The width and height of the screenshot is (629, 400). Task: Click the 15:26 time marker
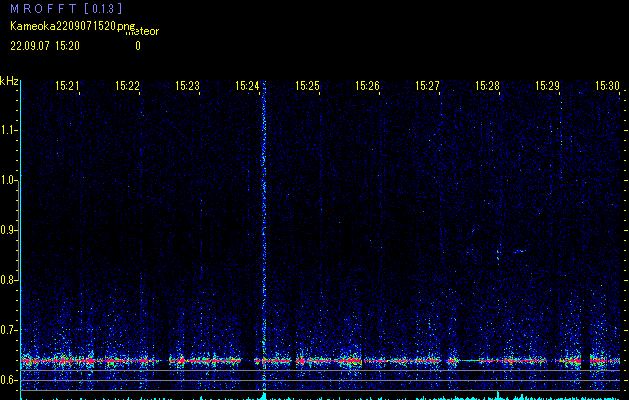coord(367,85)
